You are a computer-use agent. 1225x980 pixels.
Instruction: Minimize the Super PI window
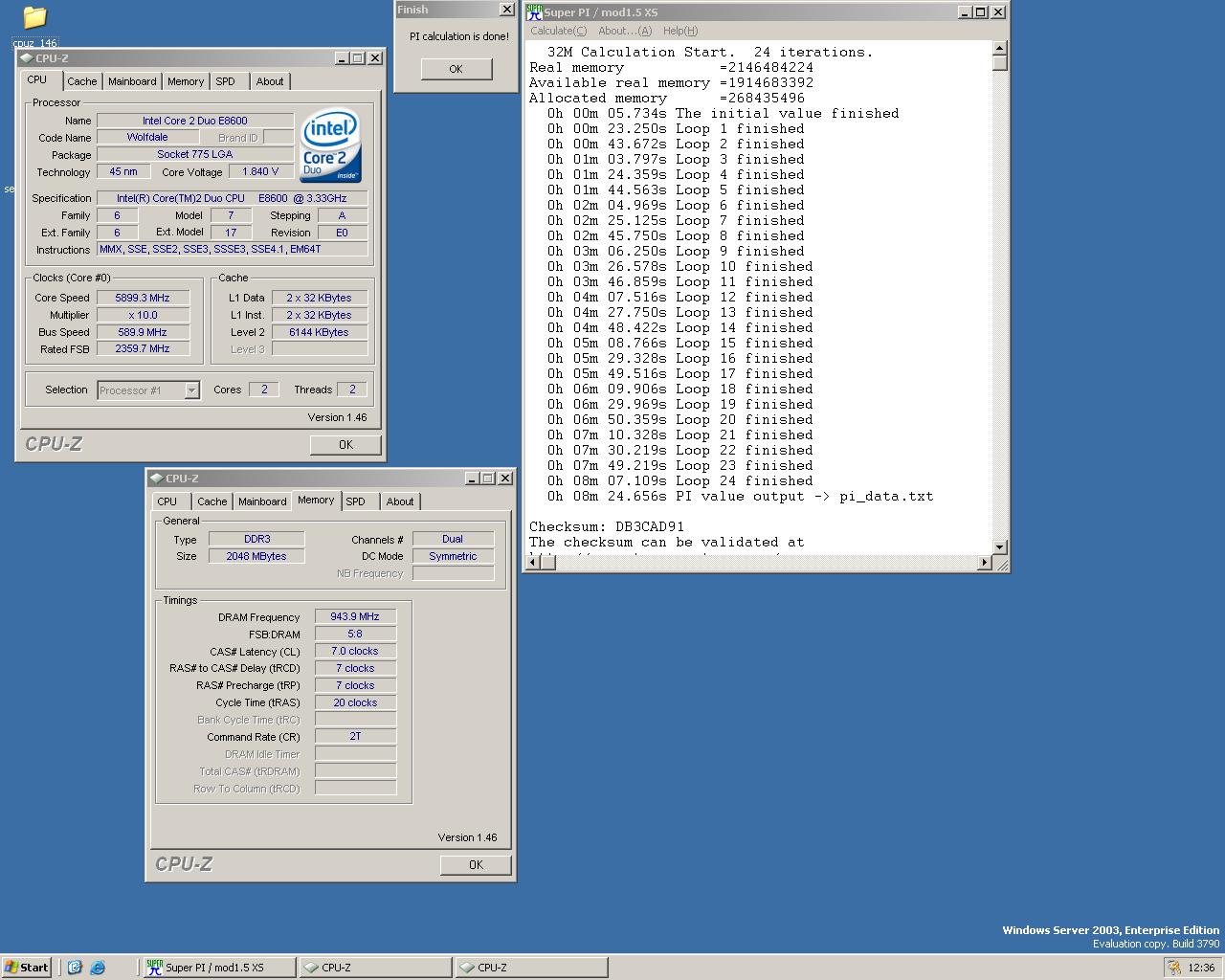pos(966,11)
